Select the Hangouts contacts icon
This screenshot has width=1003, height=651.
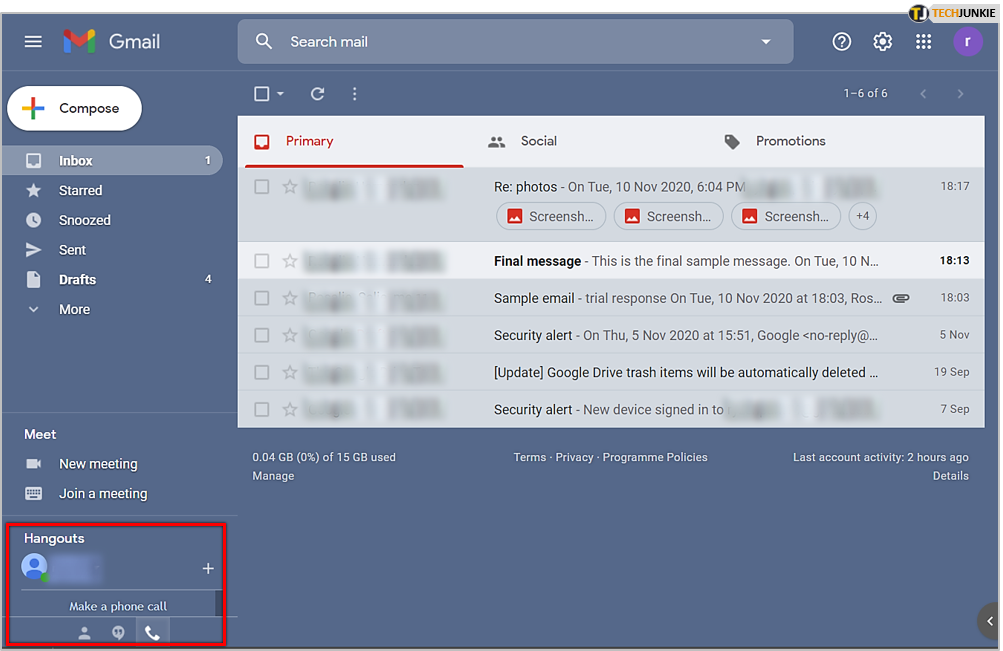[84, 632]
